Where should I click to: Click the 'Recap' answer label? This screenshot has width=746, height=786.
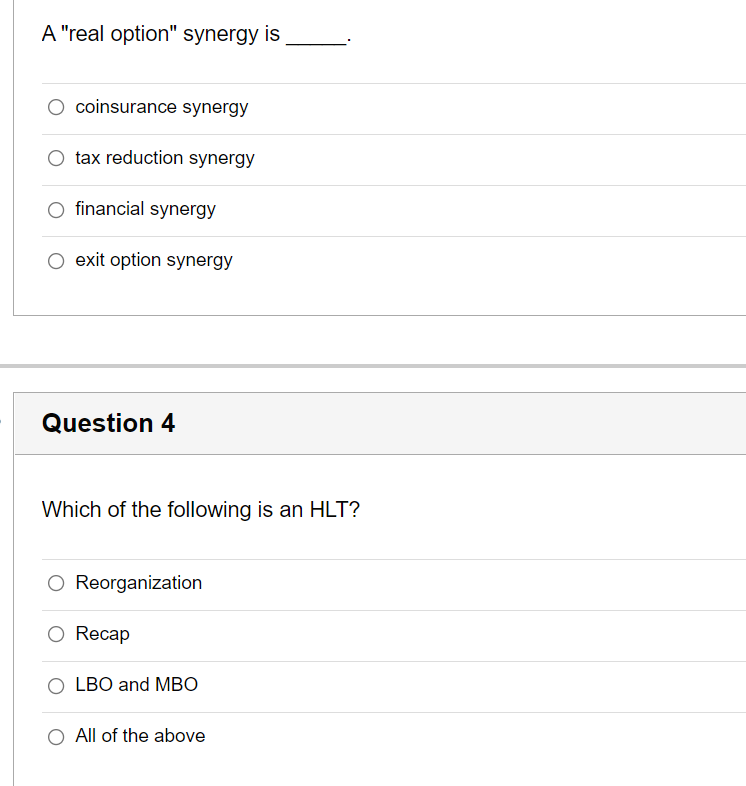[x=102, y=634]
